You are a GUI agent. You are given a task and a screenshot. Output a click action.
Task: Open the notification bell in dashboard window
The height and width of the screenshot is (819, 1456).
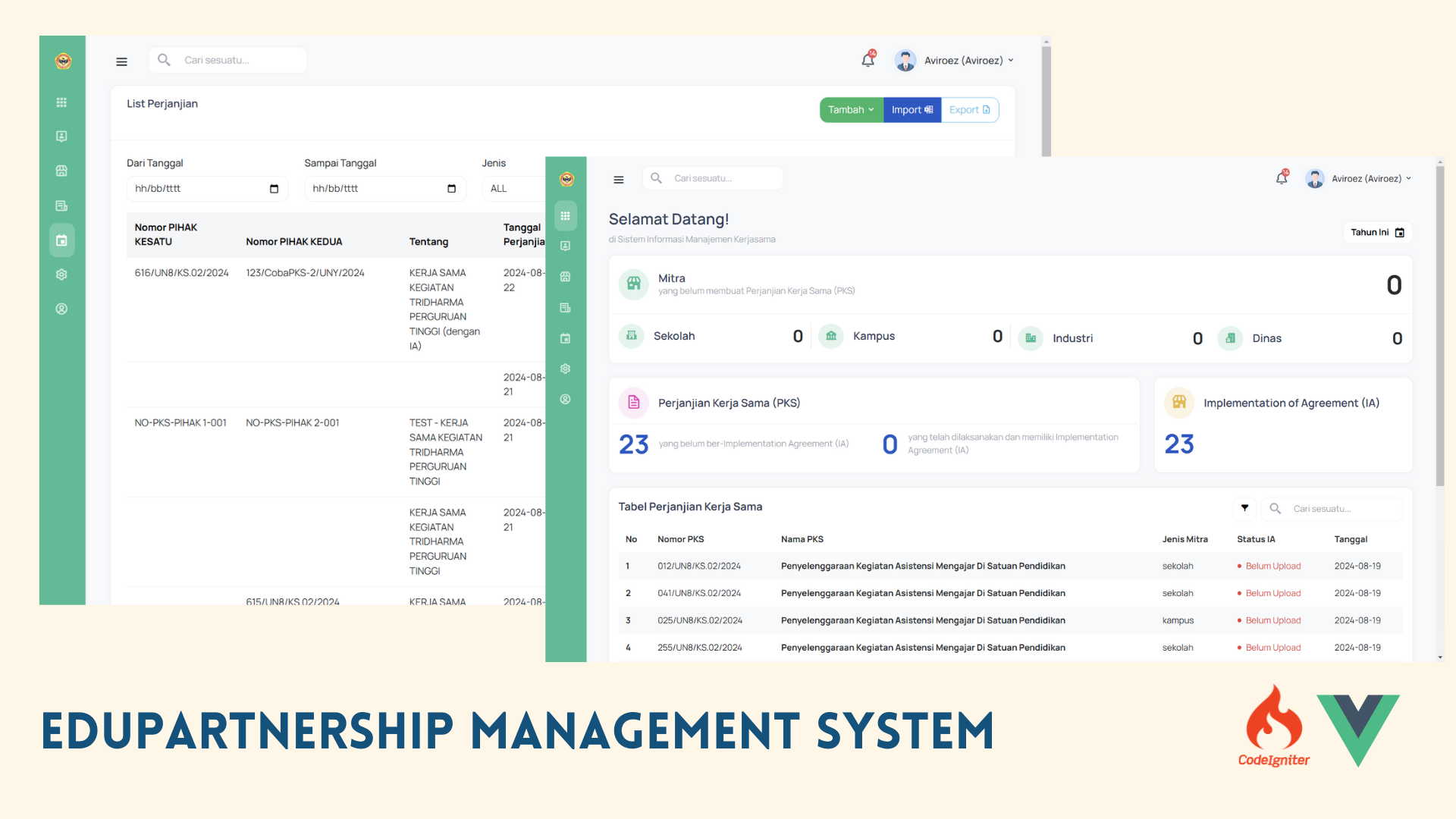pos(1282,178)
